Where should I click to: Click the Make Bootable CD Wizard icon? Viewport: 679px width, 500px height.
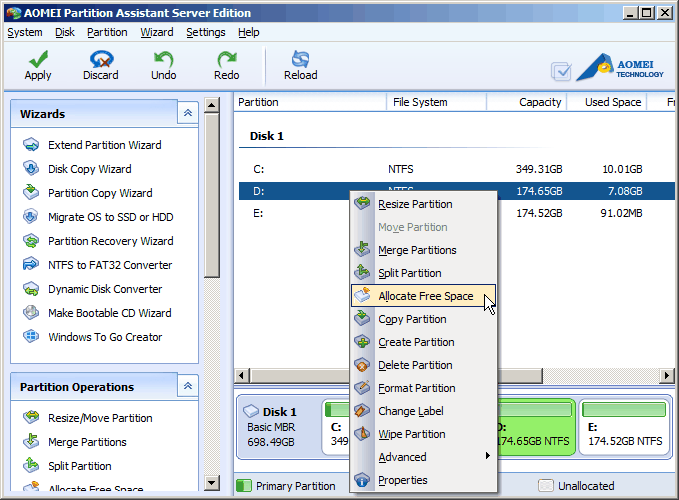[31, 313]
